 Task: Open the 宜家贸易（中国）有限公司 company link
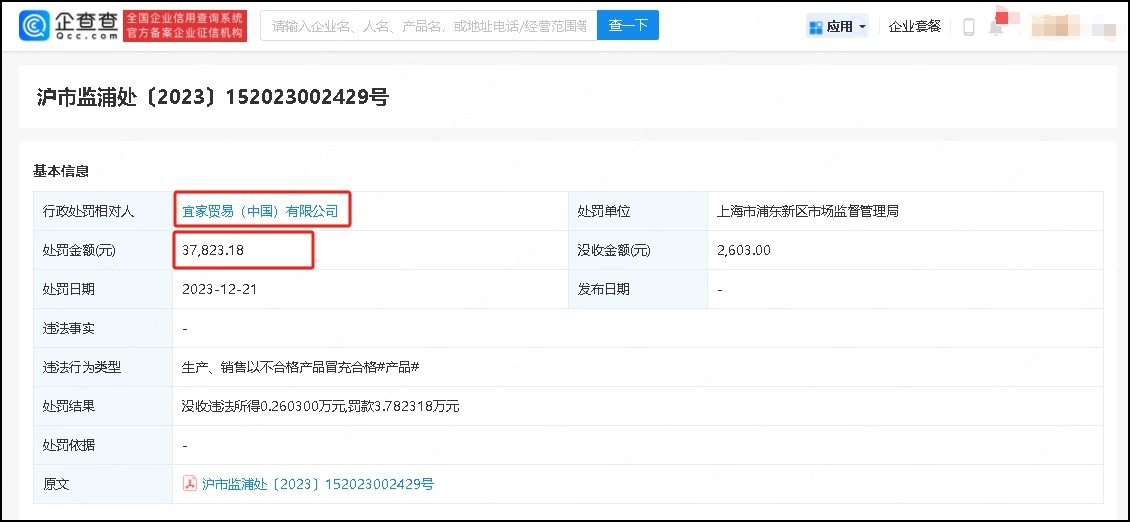(260, 211)
